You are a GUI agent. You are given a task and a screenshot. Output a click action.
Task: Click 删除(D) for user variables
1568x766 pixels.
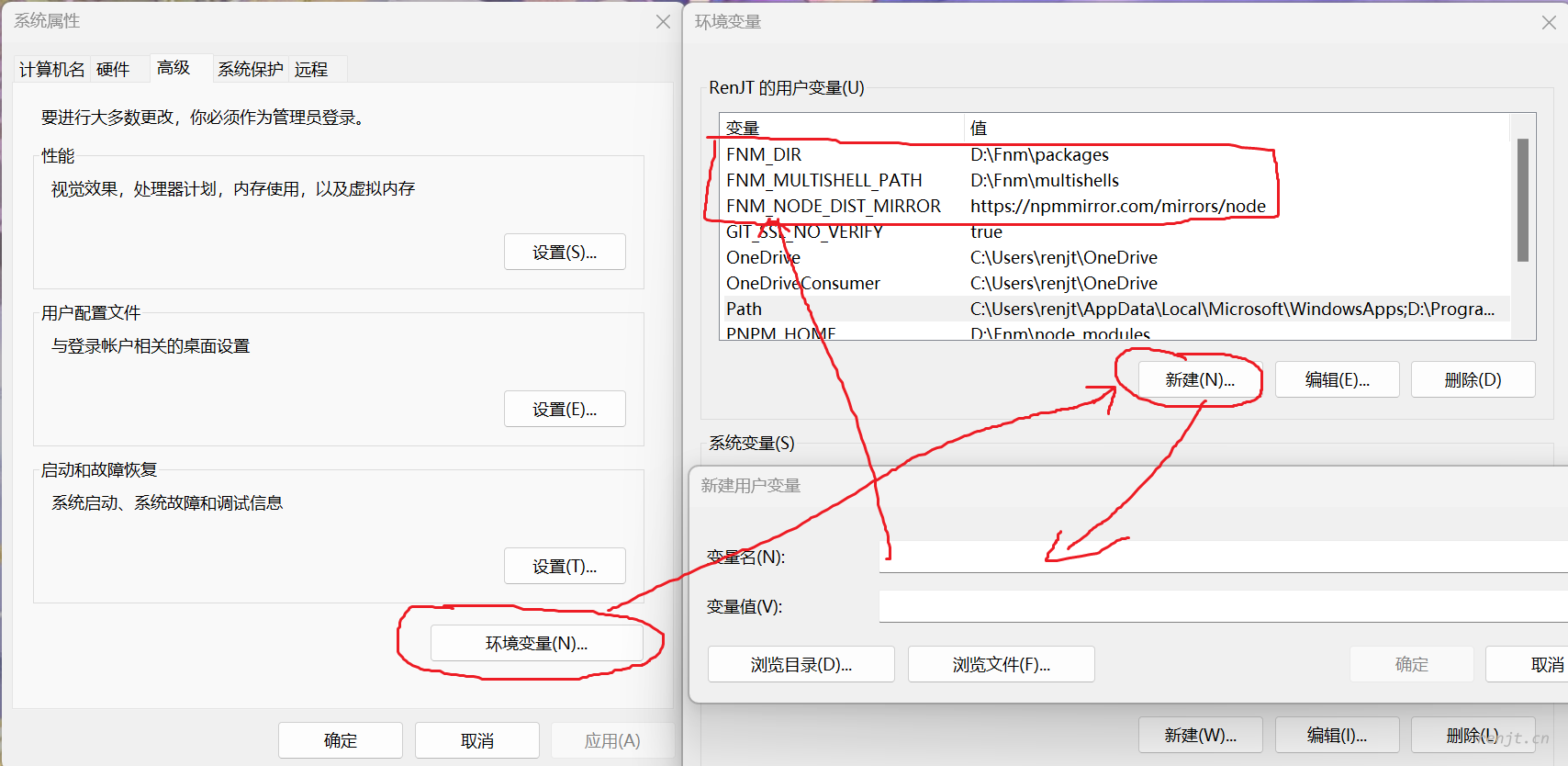[x=1473, y=379]
